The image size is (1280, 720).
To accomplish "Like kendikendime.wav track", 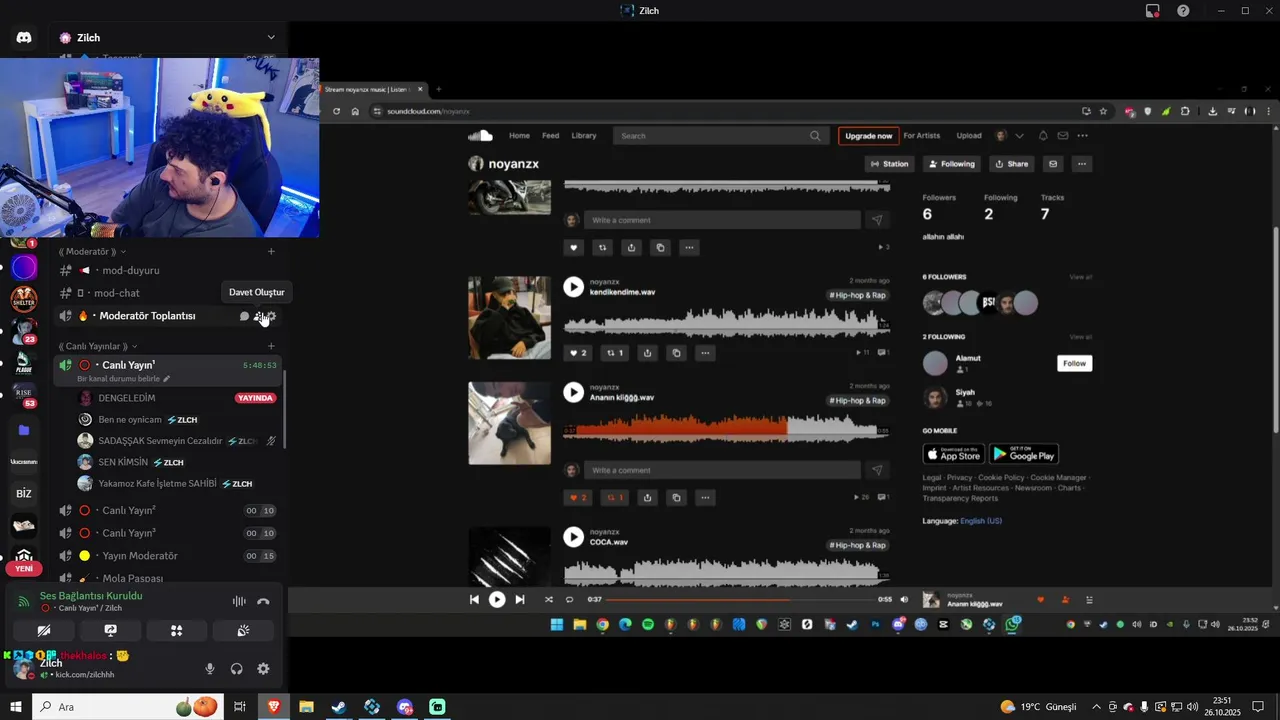I will tap(578, 353).
